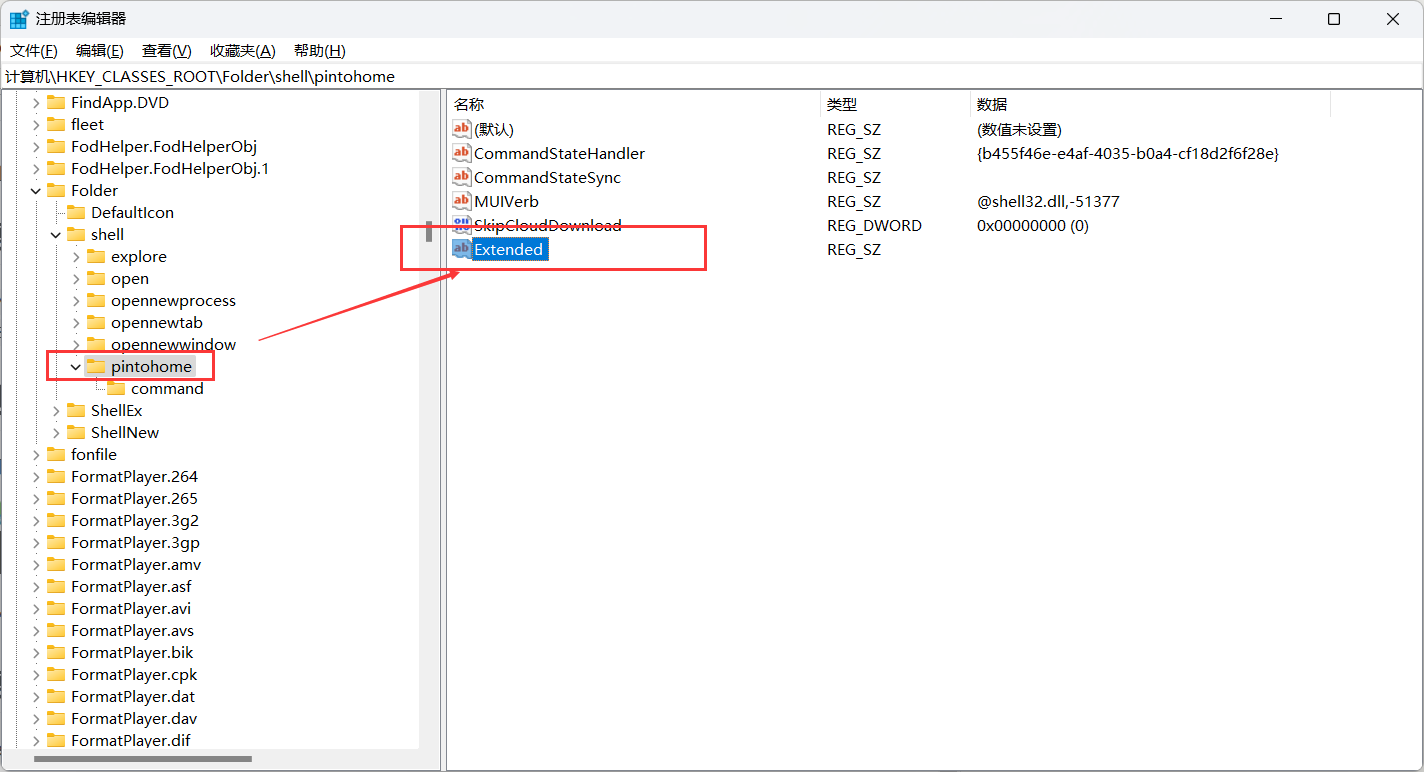Open the 文件(F) menu
Viewport: 1424px width, 772px height.
point(34,50)
